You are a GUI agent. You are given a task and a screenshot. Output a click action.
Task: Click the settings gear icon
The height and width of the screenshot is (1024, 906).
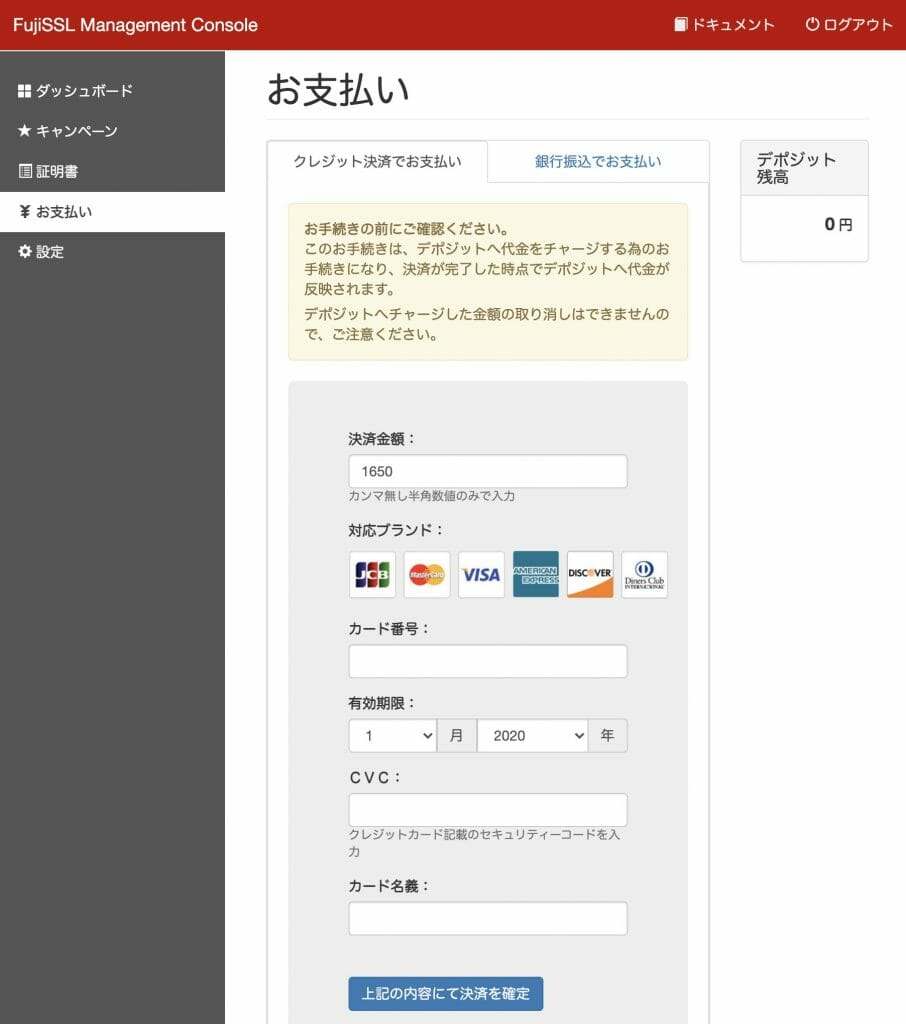coord(25,251)
